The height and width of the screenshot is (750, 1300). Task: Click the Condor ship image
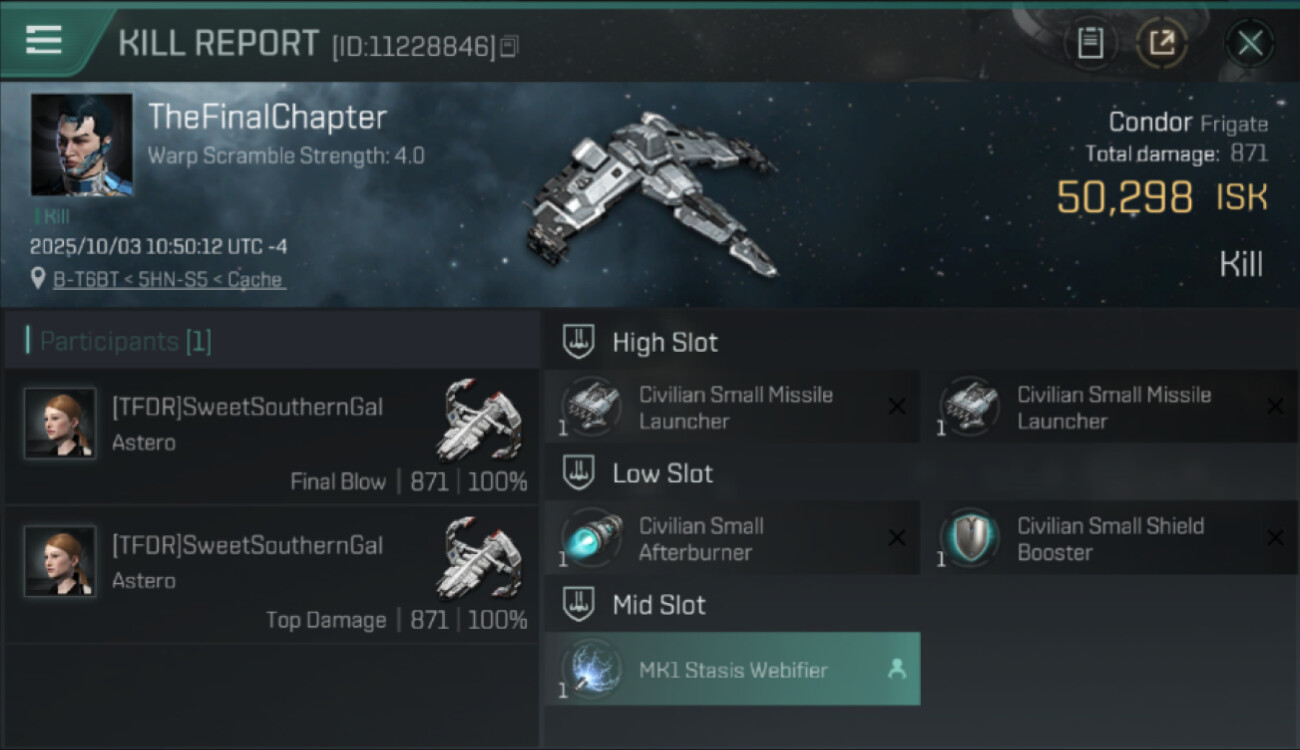(650, 192)
